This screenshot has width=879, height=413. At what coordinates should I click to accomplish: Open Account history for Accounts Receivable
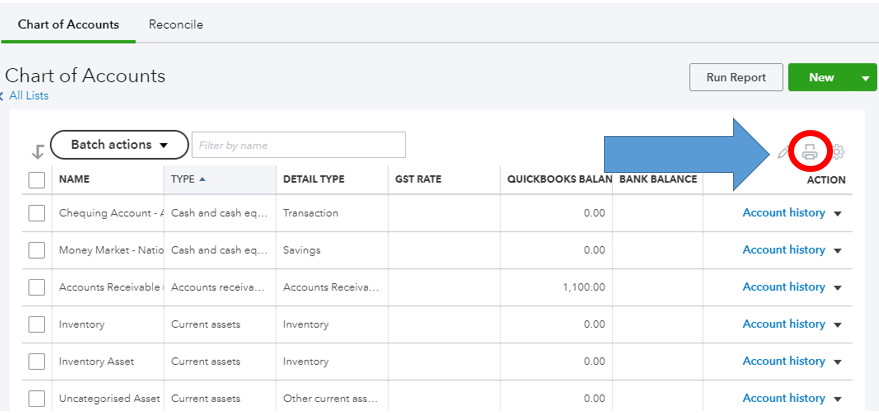[x=783, y=287]
